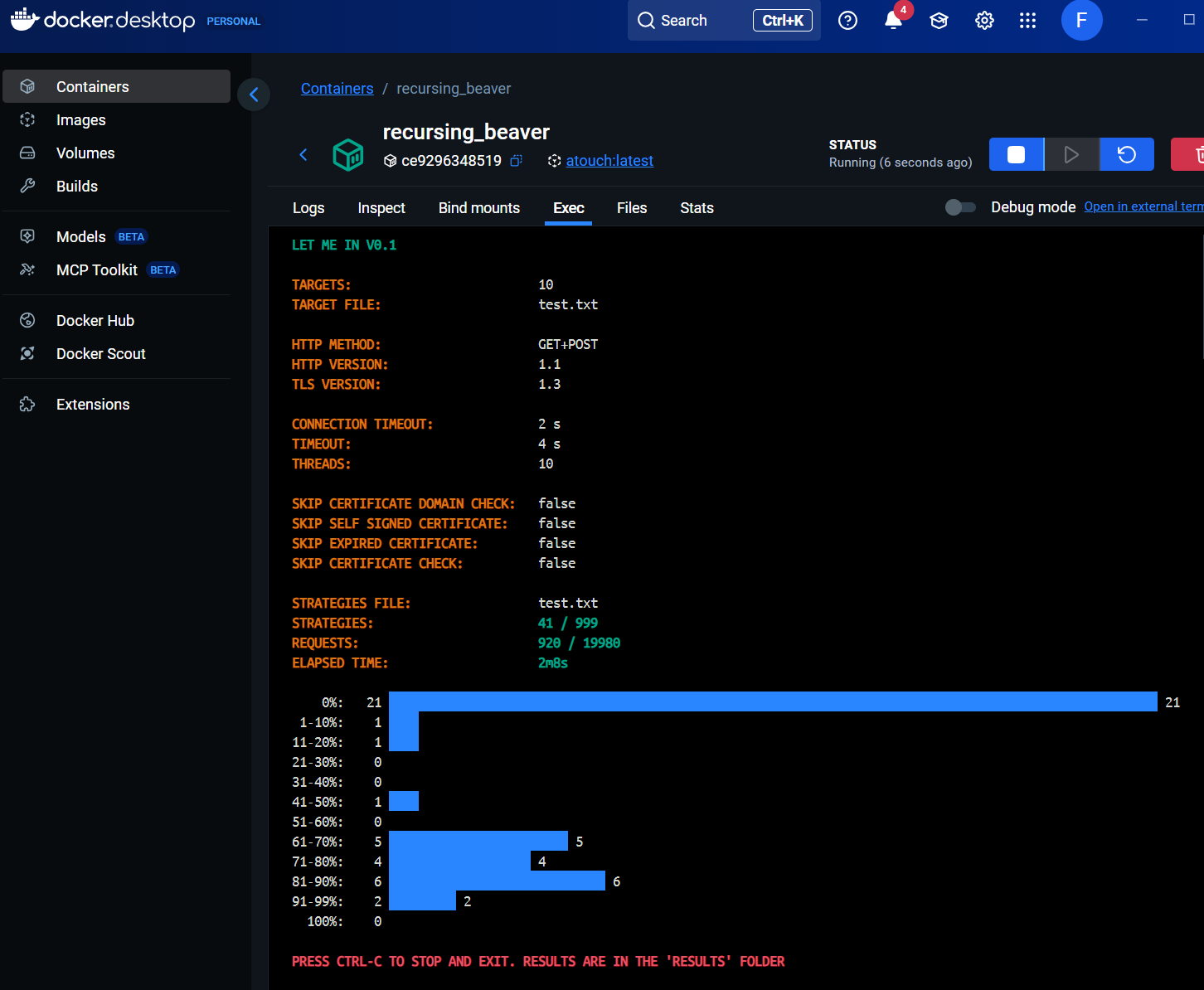
Task: Open the MCP Toolkit sidebar icon
Action: (27, 269)
